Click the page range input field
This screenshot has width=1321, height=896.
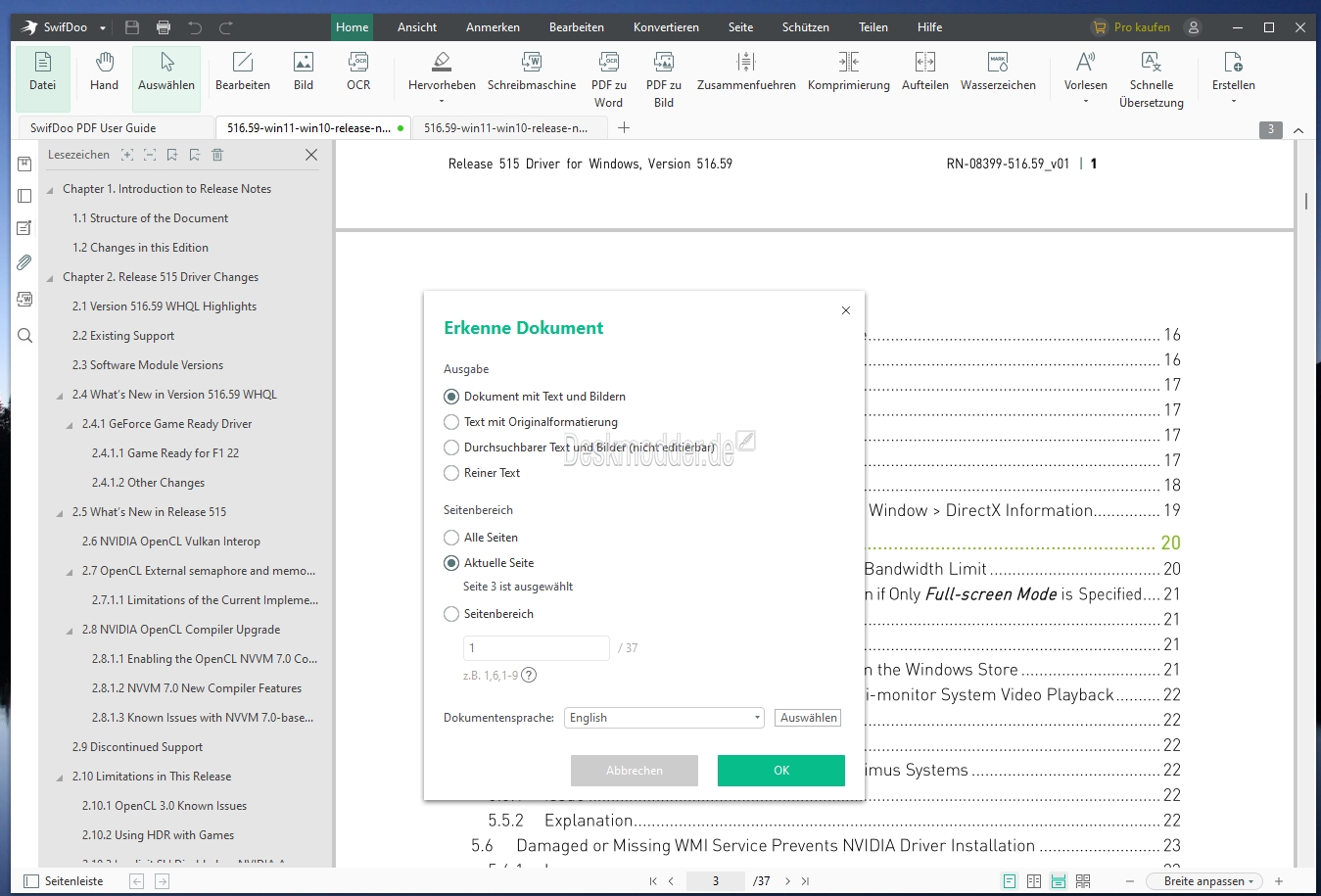click(537, 648)
